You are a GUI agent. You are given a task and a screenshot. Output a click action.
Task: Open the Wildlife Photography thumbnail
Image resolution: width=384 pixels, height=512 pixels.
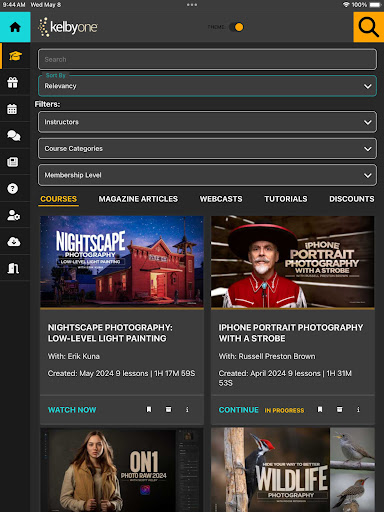[x=293, y=470]
